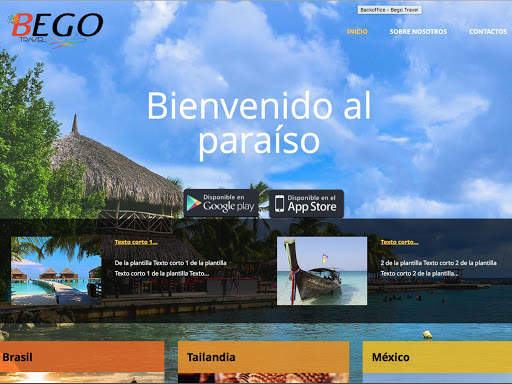Image resolution: width=512 pixels, height=384 pixels.
Task: Click the overwater bungalows thumbnail
Action: [x=56, y=270]
